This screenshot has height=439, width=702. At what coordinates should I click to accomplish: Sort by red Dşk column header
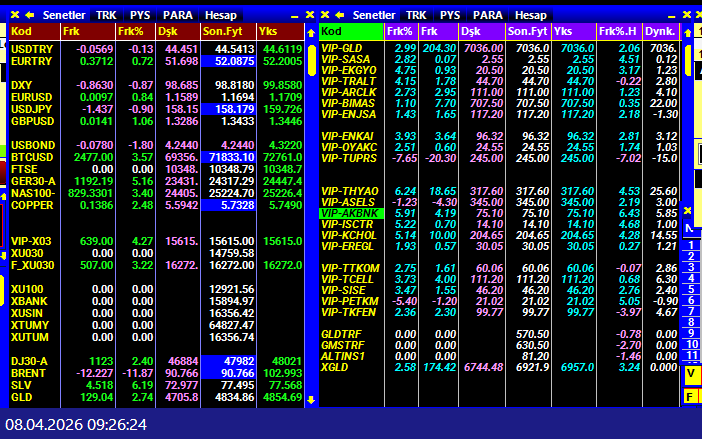(x=178, y=31)
